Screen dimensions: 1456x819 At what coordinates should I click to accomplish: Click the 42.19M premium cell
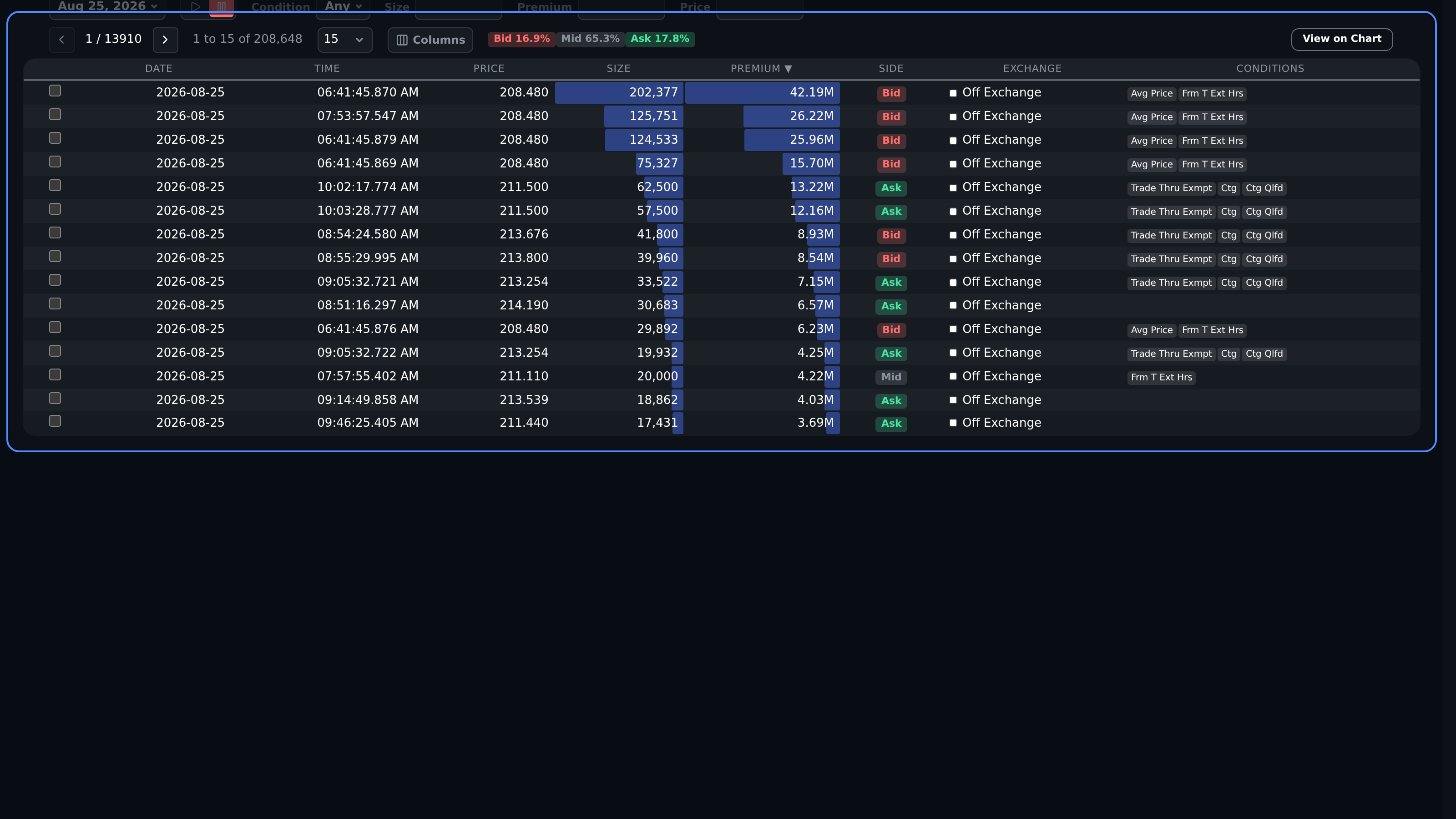pos(762,93)
